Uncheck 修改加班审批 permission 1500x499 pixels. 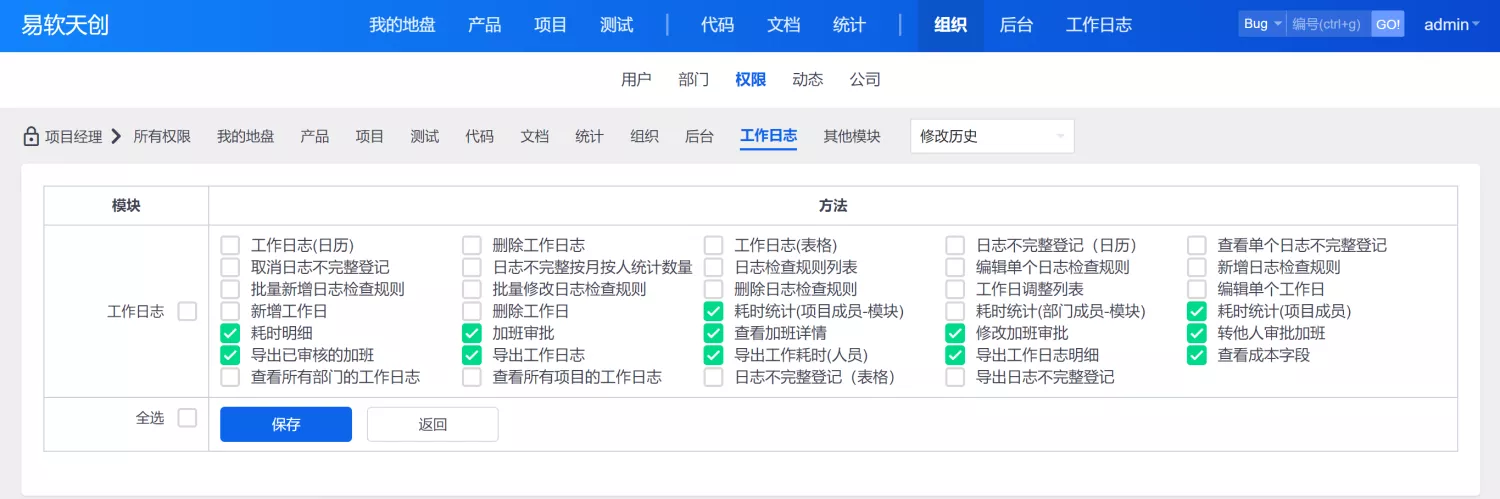(x=955, y=333)
